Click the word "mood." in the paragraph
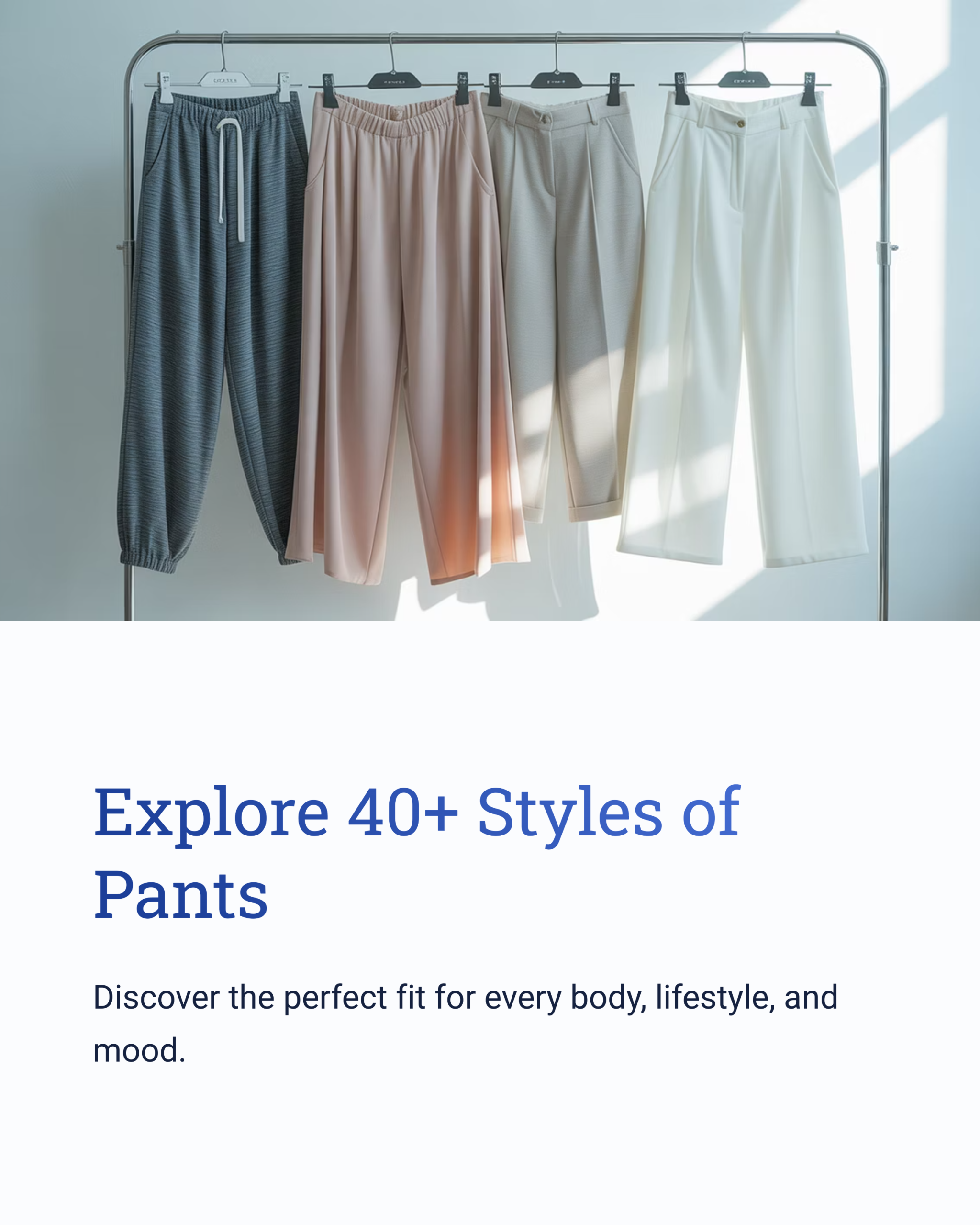Viewport: 980px width, 1225px height. pos(139,1050)
